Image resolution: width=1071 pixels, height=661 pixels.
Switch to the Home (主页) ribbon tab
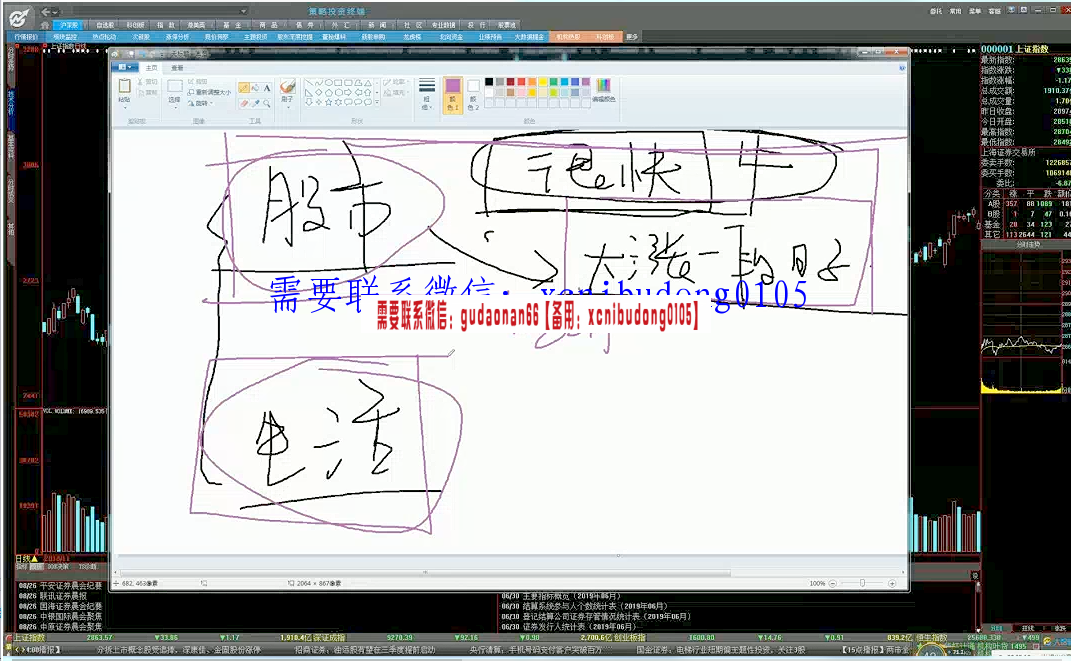(x=152, y=68)
